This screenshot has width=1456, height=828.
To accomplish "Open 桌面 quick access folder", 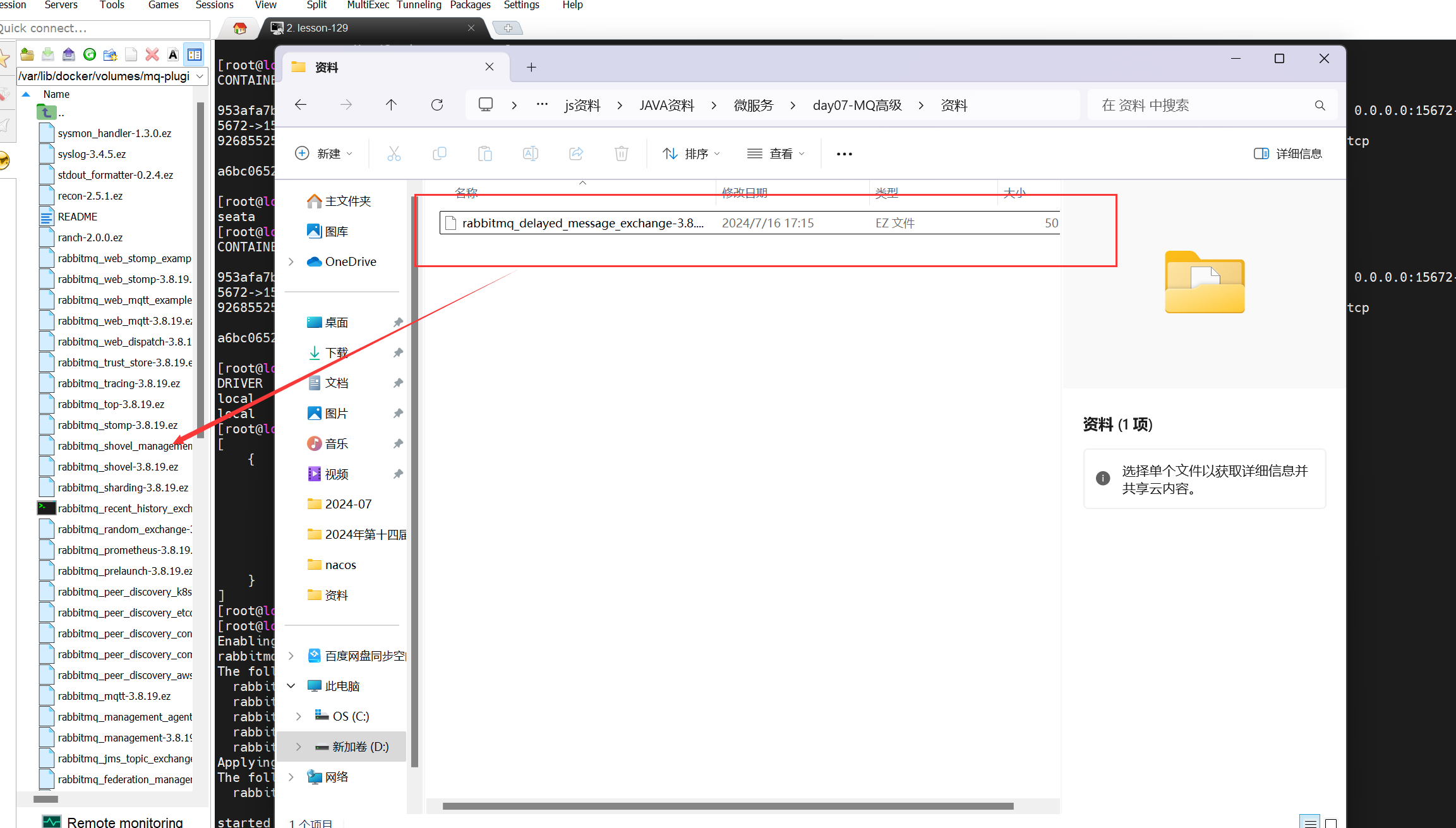I will pos(328,322).
